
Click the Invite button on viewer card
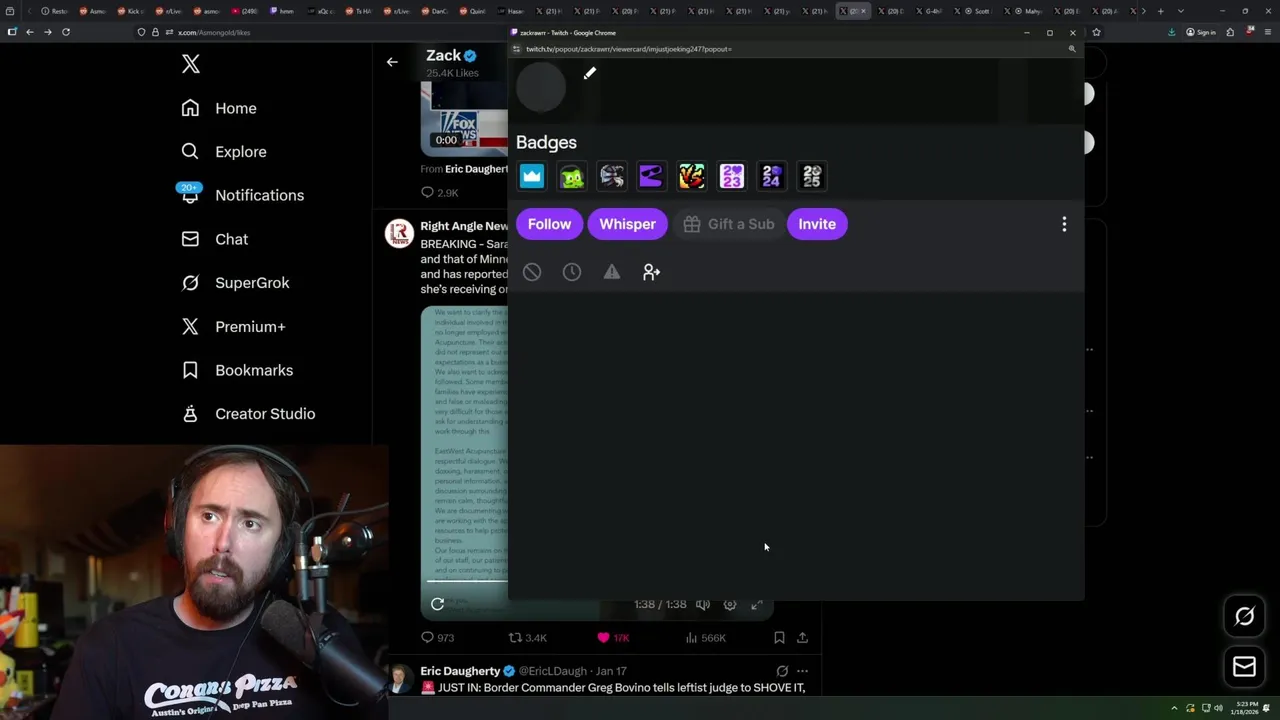pos(817,224)
